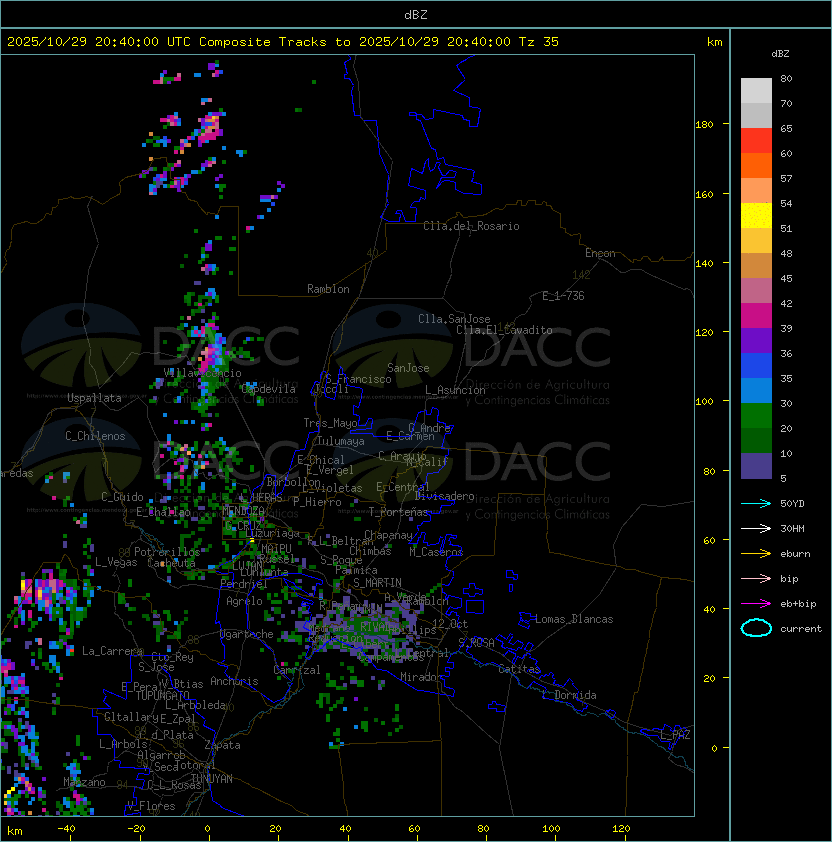Image resolution: width=832 pixels, height=842 pixels.
Task: Click the 'Manzano' map label
Action: click(84, 782)
